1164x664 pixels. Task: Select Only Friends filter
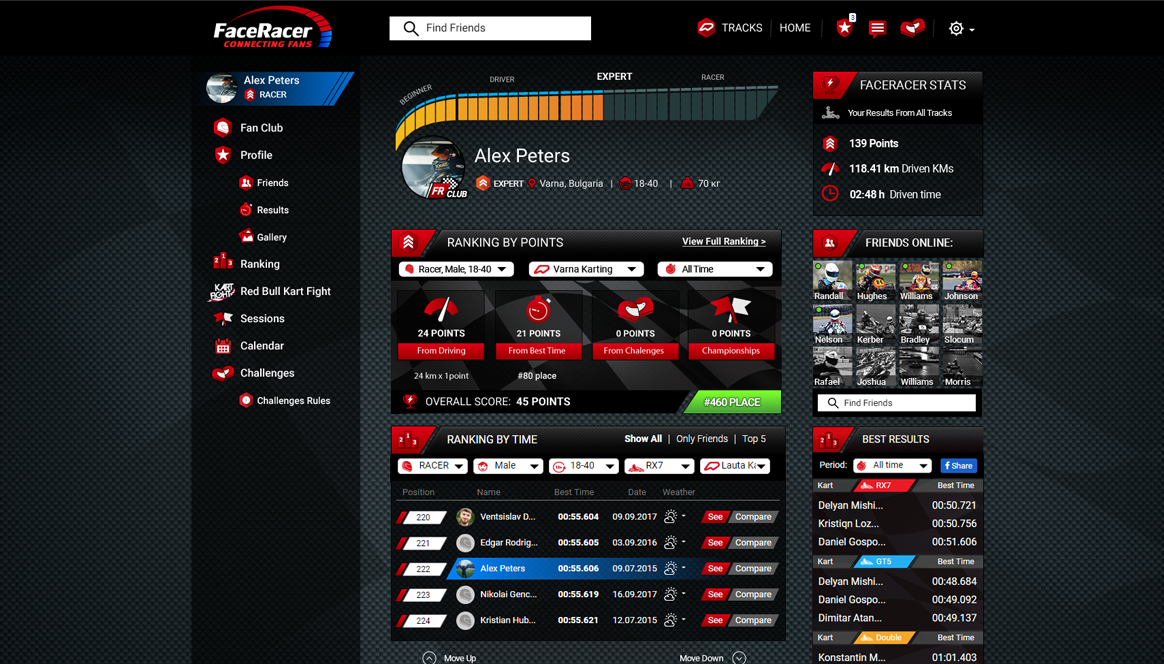coord(702,439)
